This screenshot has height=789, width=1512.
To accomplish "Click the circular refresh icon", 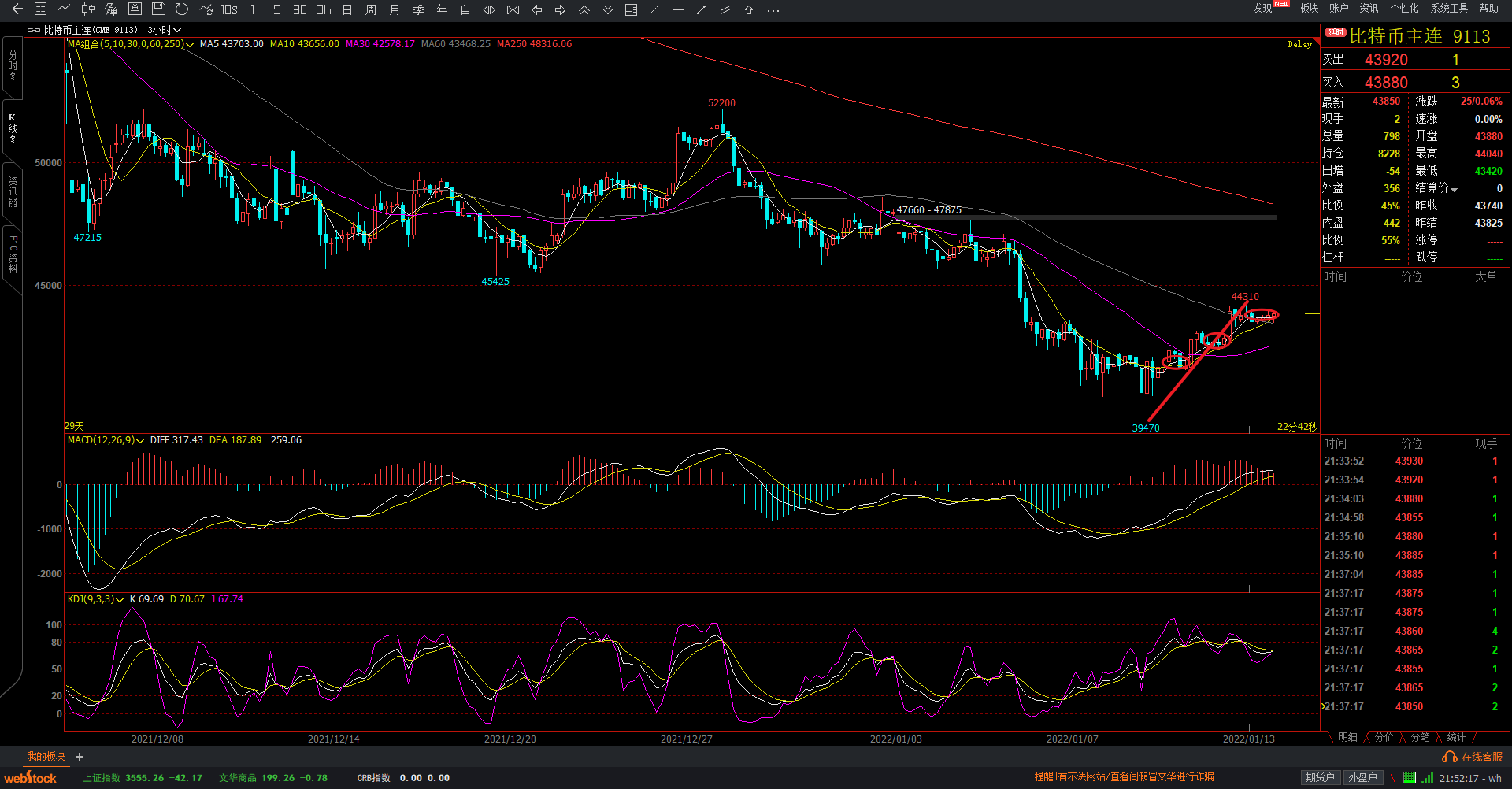I will point(182,9).
